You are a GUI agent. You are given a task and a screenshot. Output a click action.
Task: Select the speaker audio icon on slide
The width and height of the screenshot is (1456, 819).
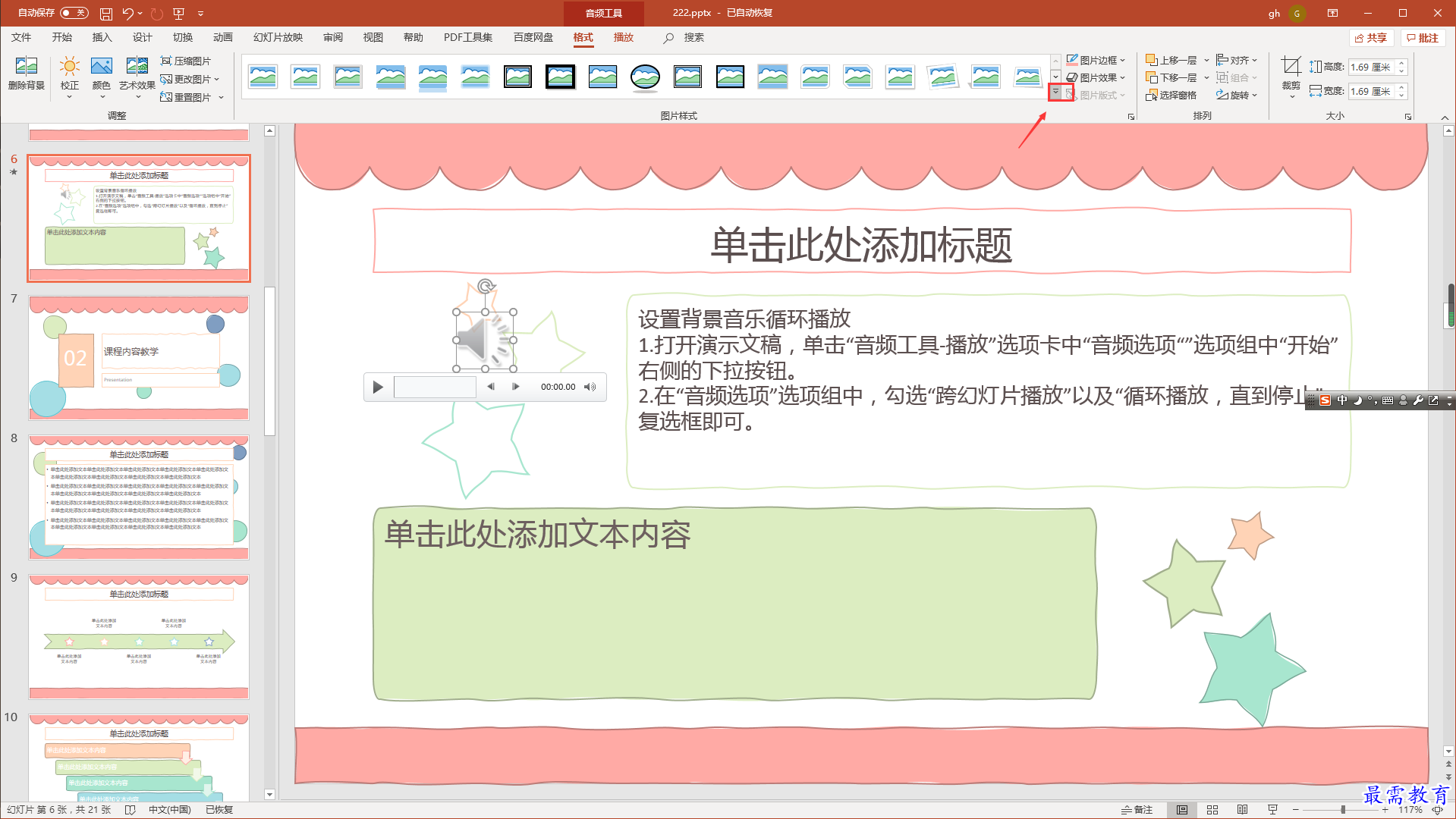point(485,340)
